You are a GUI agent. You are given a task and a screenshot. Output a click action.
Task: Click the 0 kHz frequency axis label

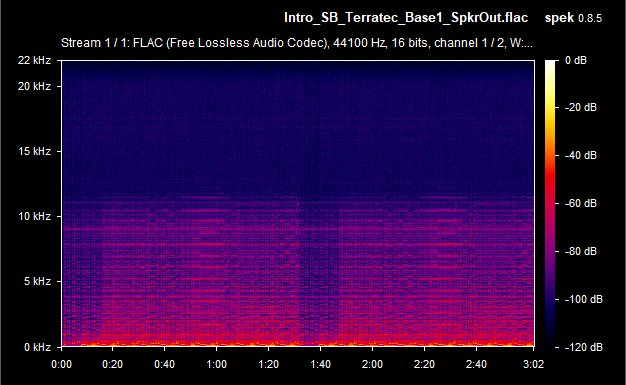tap(37, 347)
